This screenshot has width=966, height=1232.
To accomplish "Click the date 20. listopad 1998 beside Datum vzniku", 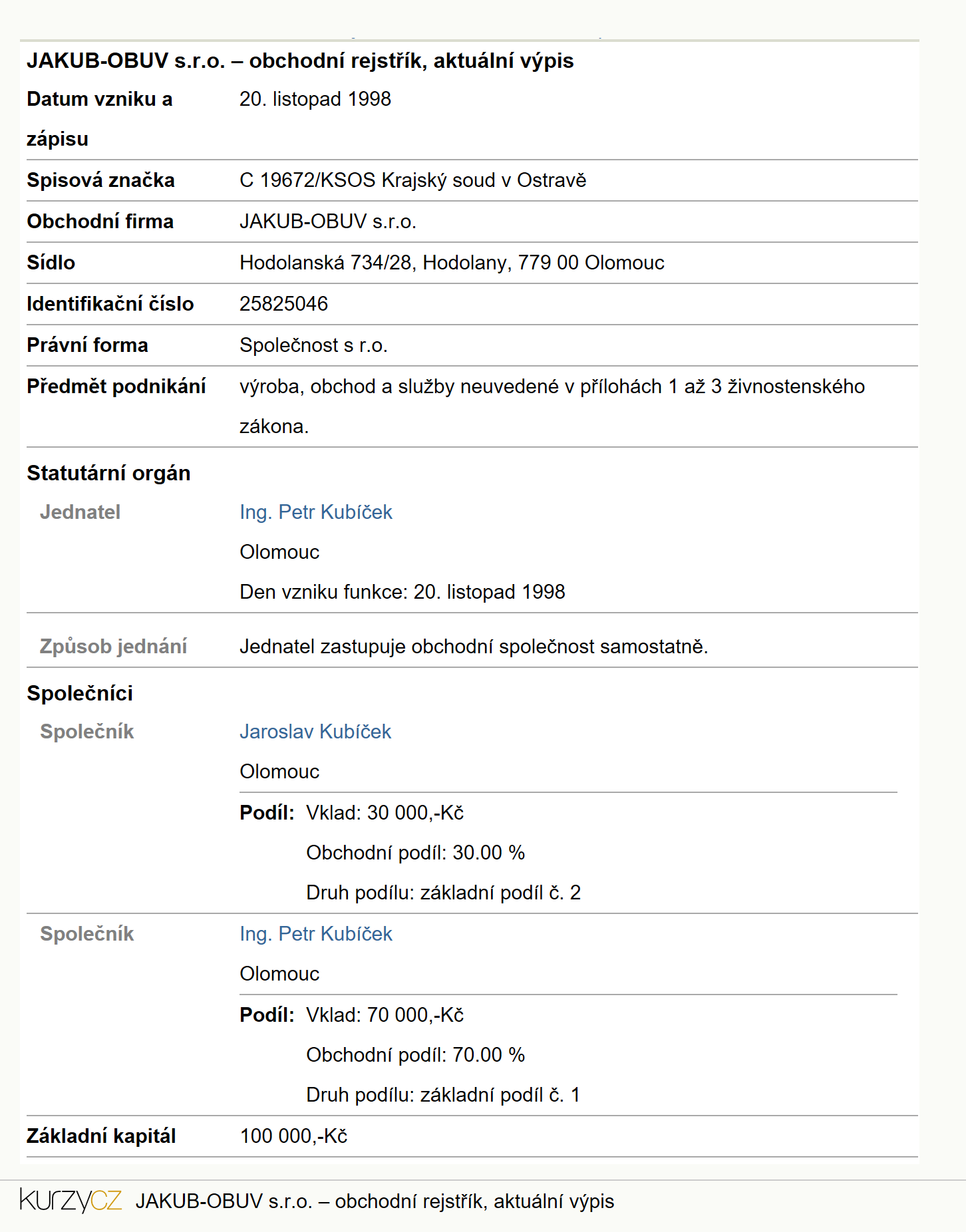I will click(x=315, y=99).
